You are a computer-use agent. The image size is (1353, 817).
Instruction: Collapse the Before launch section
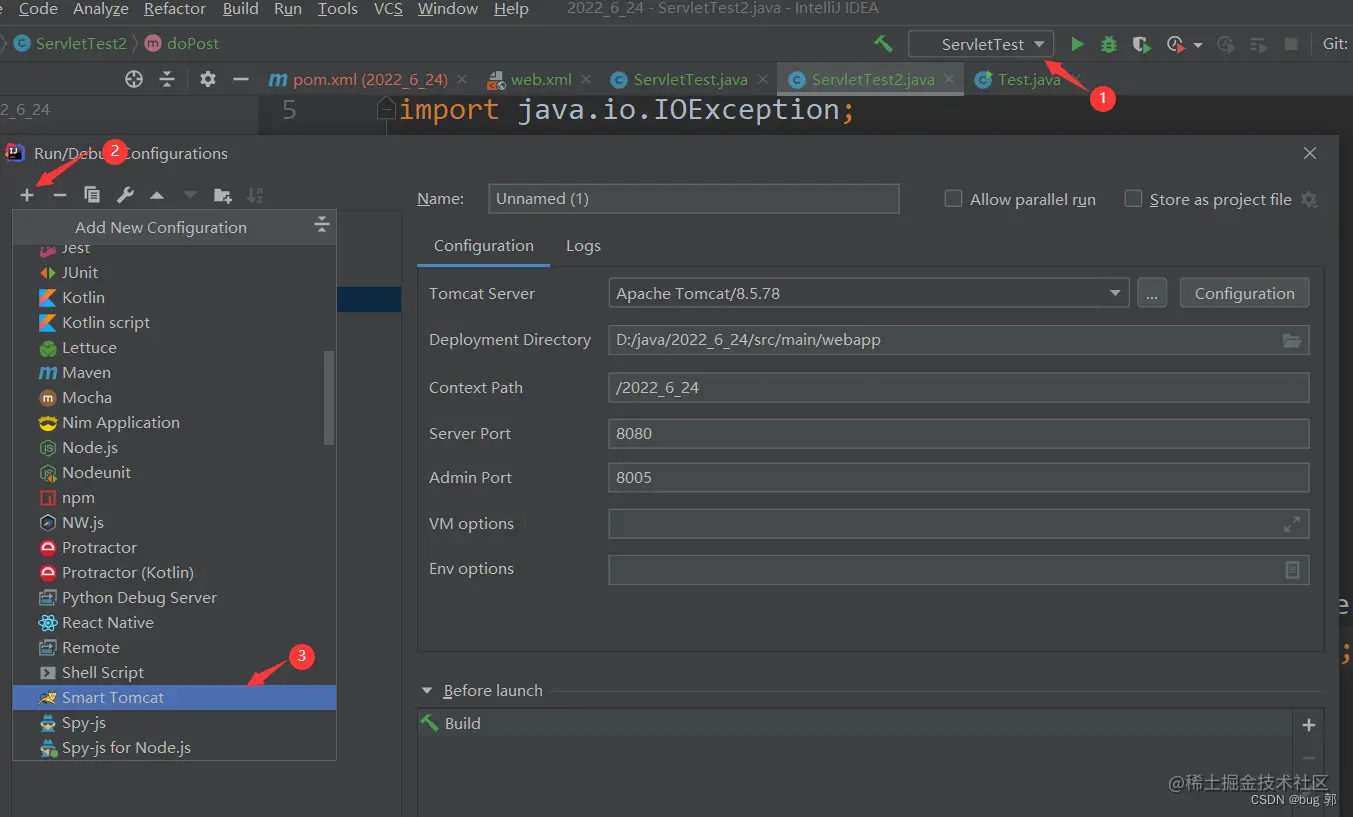click(x=427, y=690)
